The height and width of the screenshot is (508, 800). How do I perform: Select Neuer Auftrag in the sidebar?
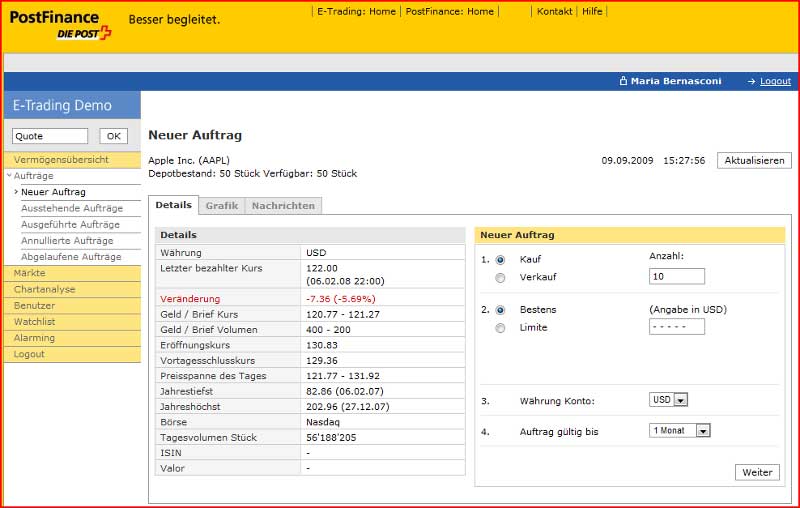point(54,192)
